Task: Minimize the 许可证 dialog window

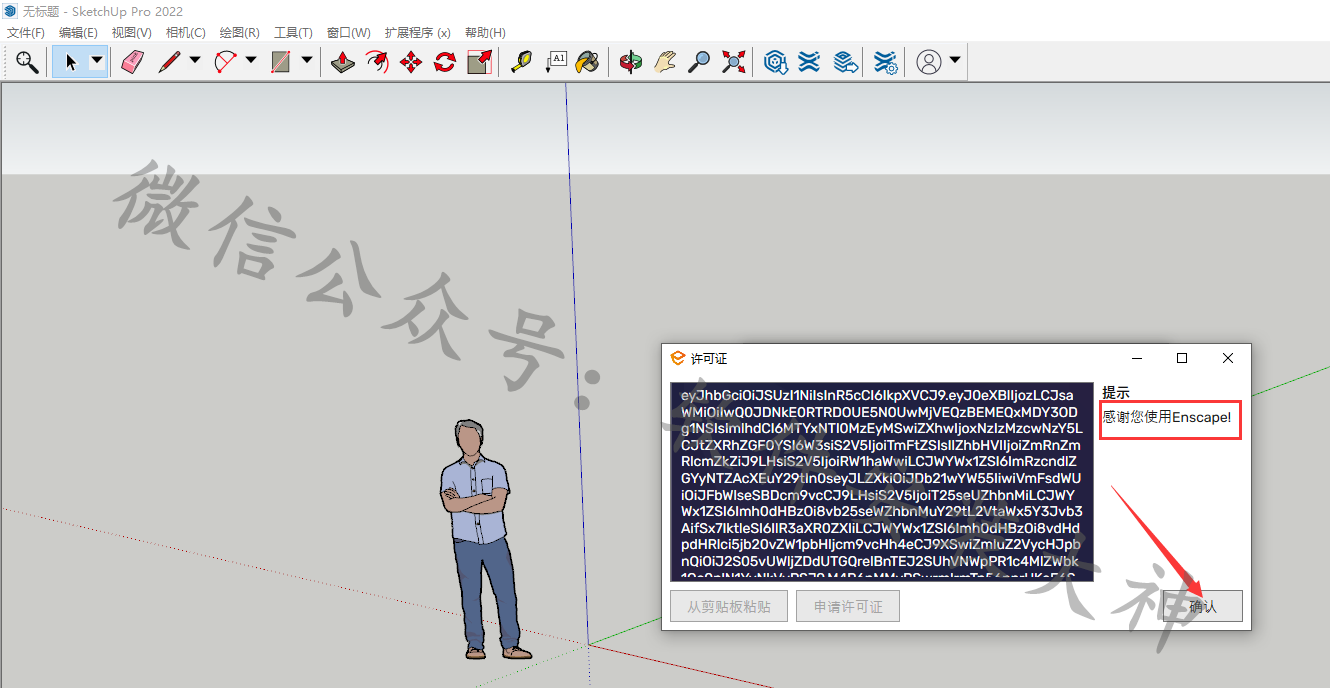Action: (x=1137, y=358)
